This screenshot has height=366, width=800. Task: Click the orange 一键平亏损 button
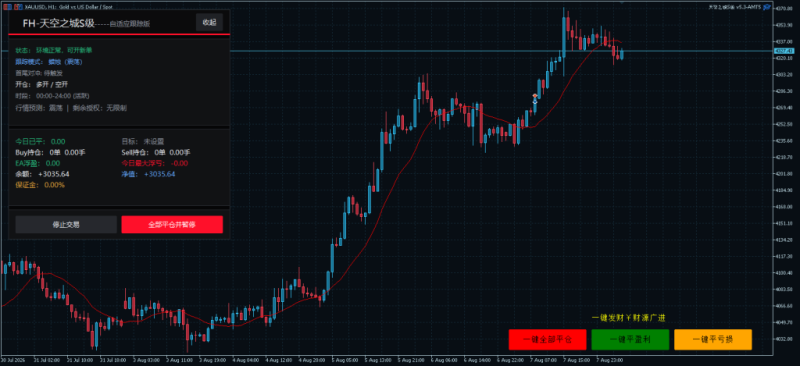[x=713, y=339]
